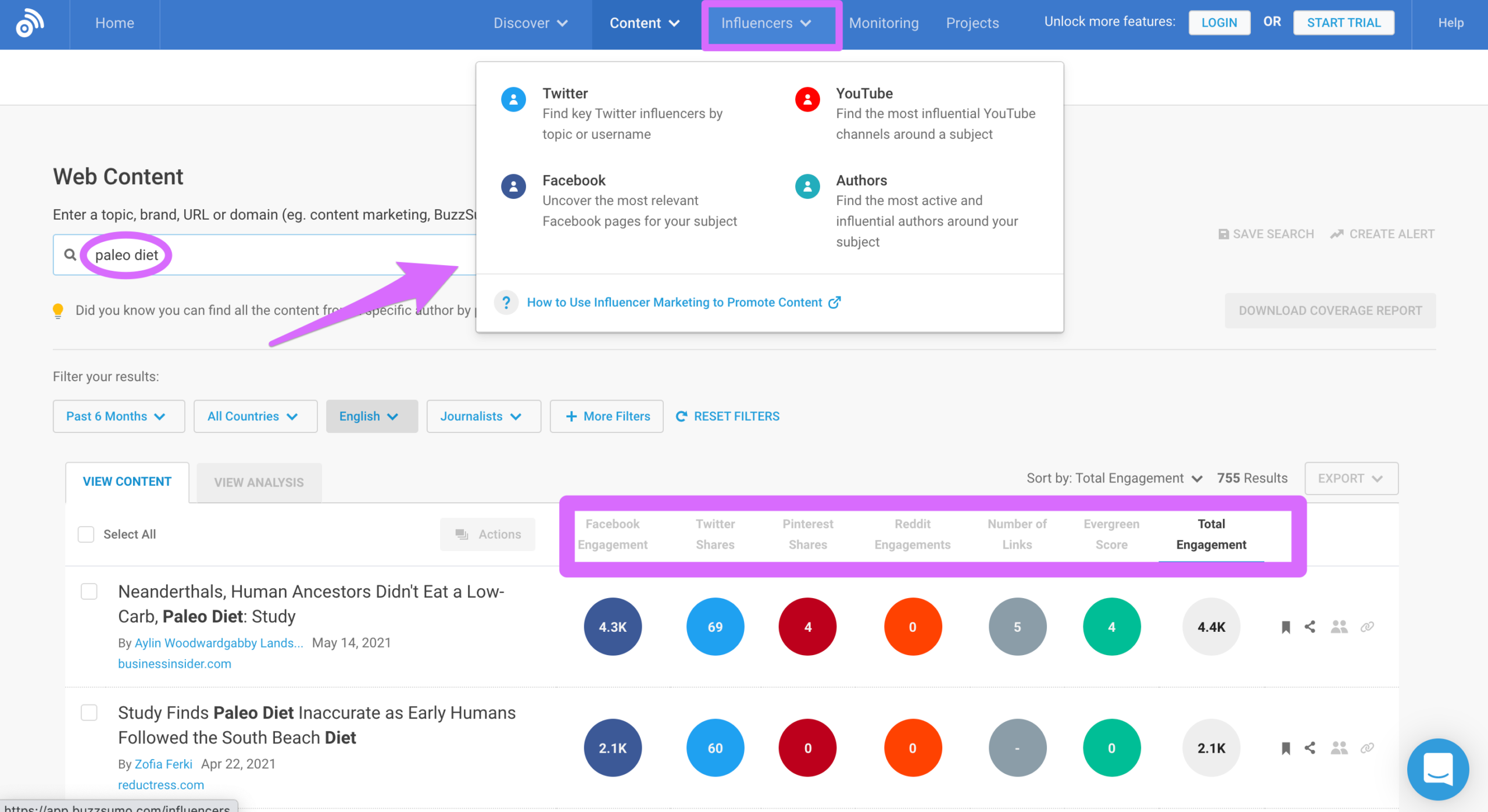Bookmark the Study Finds Paleo Diet article

pos(1286,749)
